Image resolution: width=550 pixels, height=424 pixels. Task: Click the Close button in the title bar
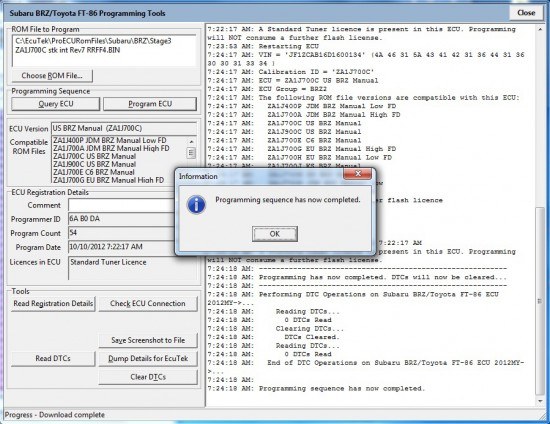(x=526, y=13)
